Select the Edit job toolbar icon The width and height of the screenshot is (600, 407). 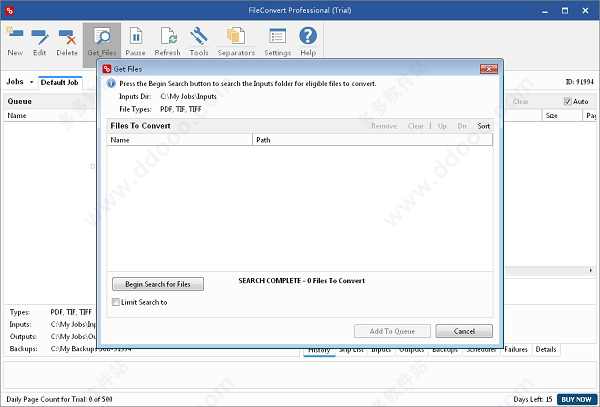tap(39, 41)
